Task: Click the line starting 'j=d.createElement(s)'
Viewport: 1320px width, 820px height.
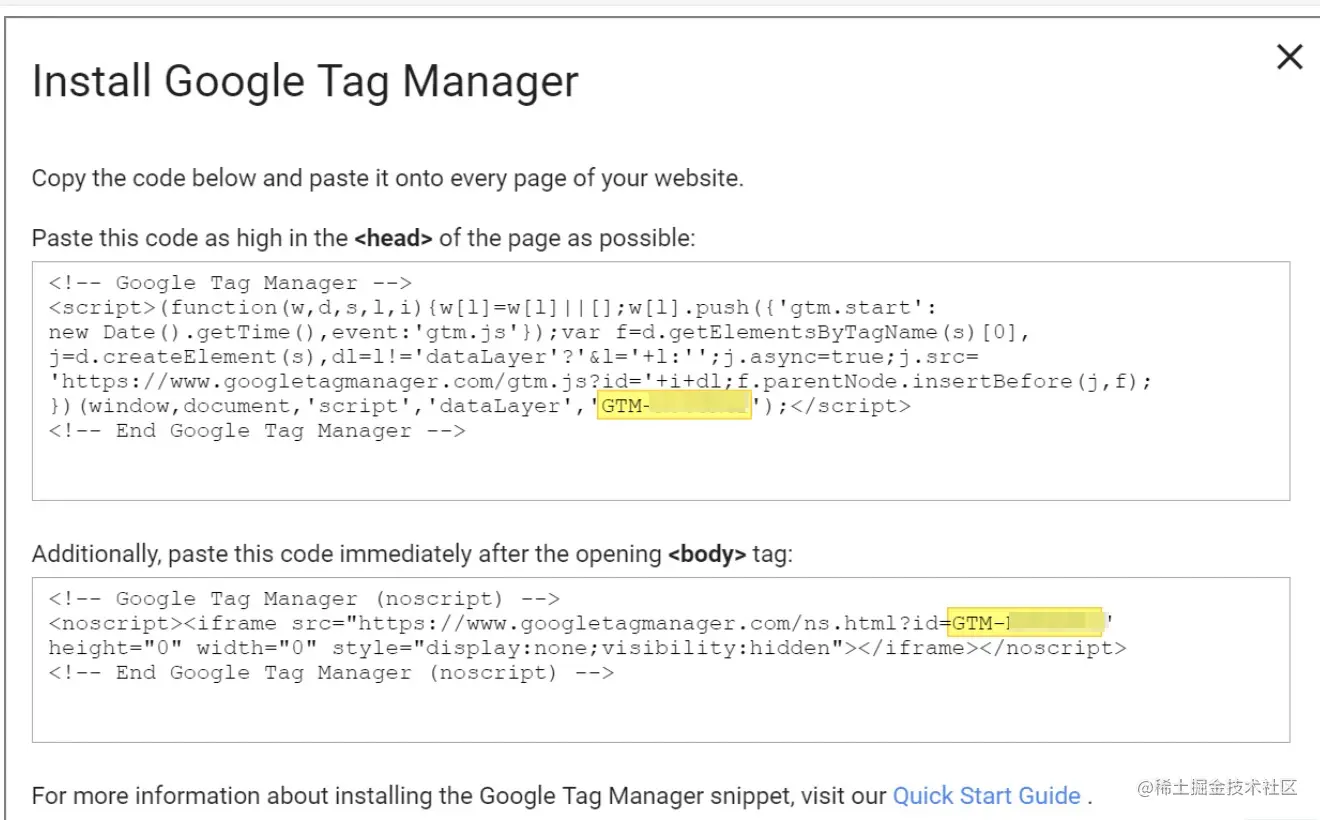Action: [x=513, y=357]
